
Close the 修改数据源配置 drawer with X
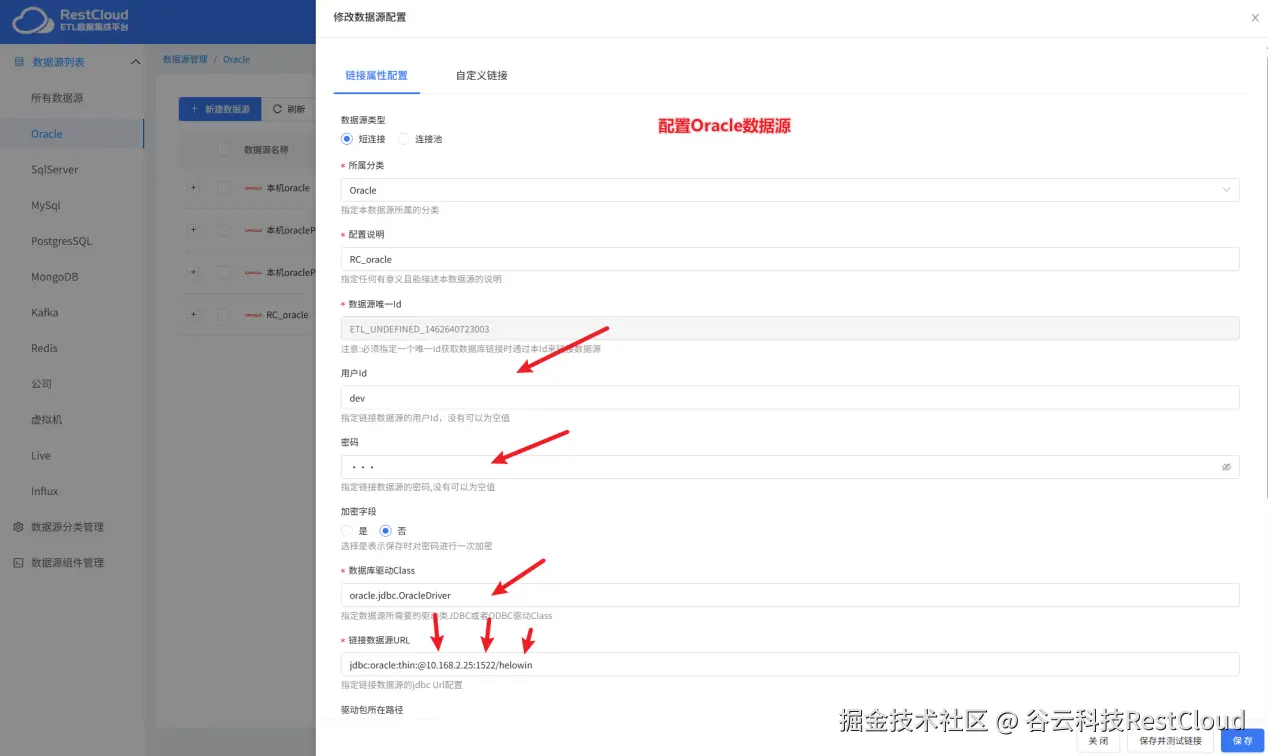pos(1255,18)
